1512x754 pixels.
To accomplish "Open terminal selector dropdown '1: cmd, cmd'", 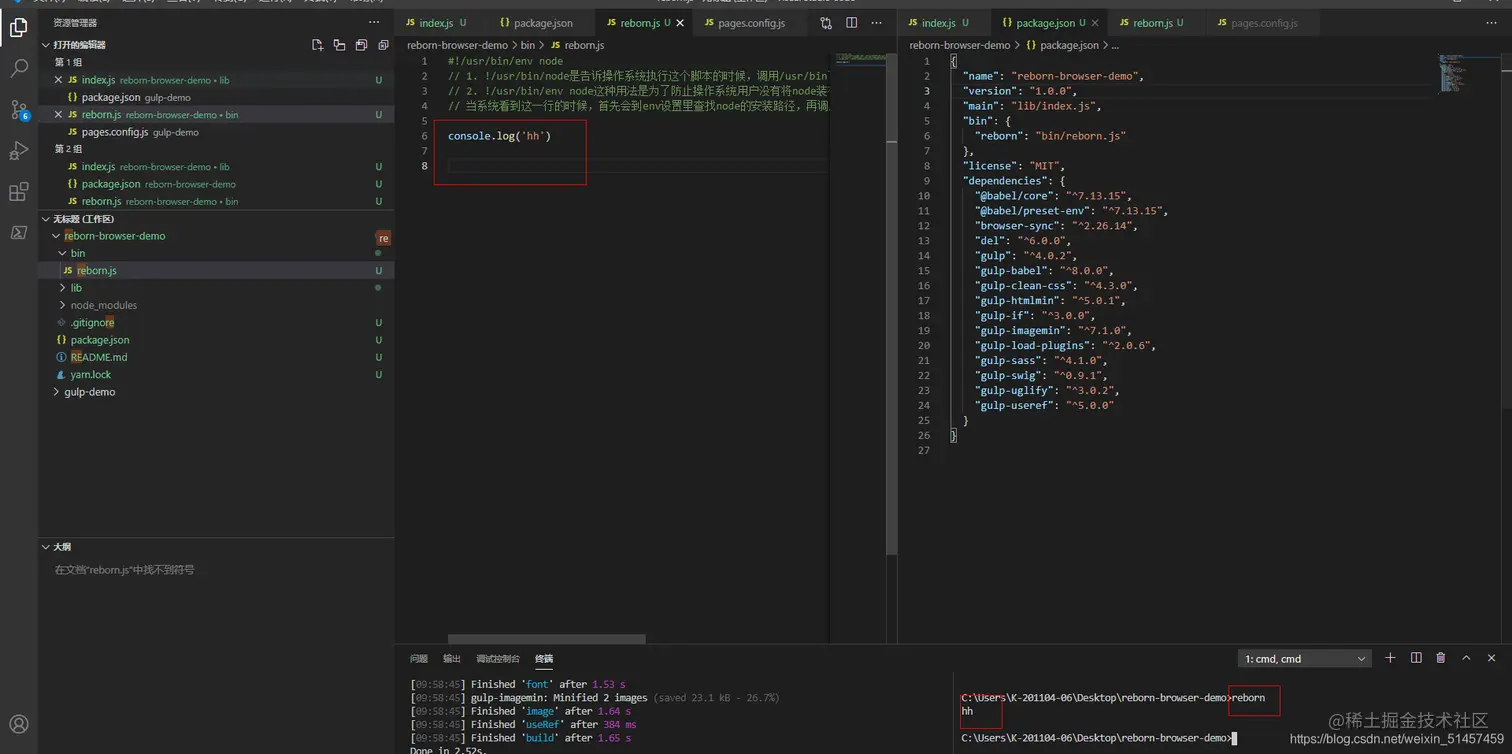I will tap(1304, 659).
